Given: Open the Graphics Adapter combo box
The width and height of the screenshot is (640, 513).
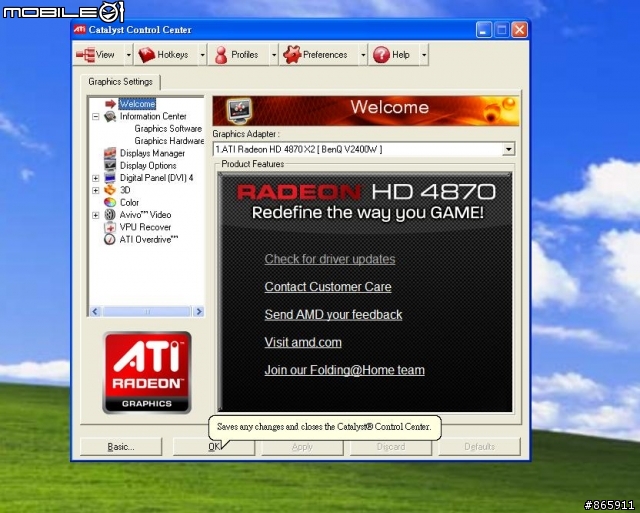Looking at the screenshot, I should (508, 149).
